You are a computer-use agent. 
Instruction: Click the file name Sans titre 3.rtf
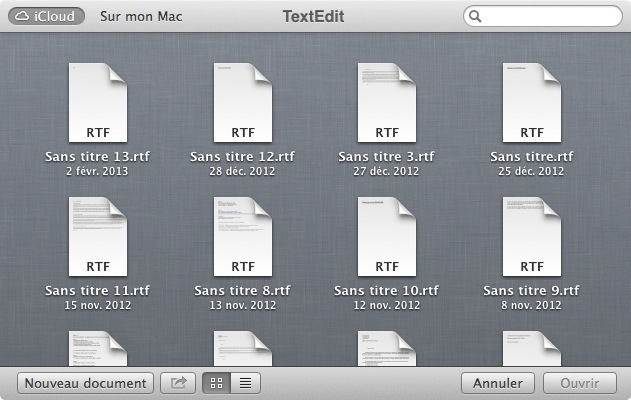click(386, 156)
